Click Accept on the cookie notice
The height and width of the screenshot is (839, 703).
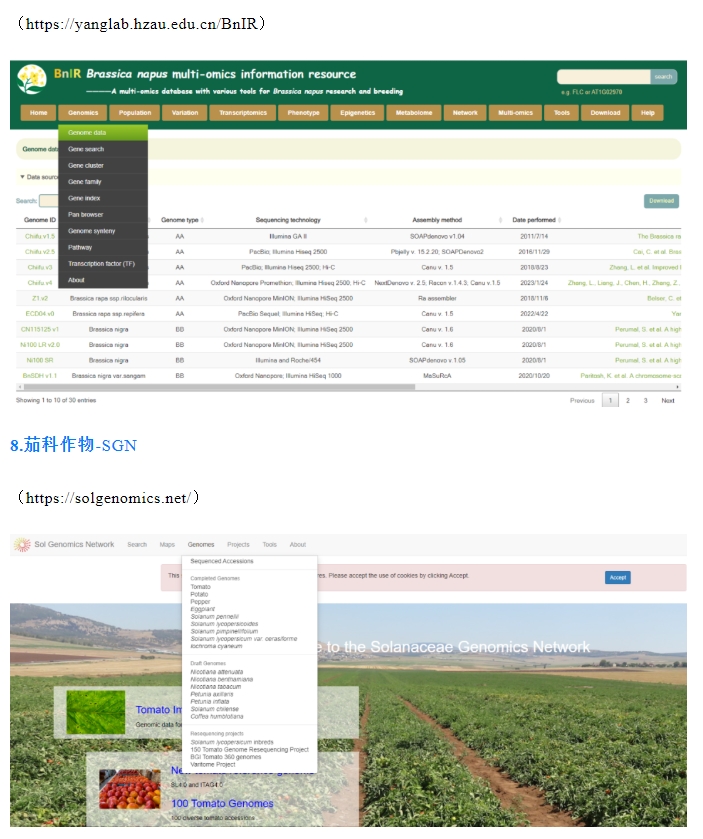point(619,579)
